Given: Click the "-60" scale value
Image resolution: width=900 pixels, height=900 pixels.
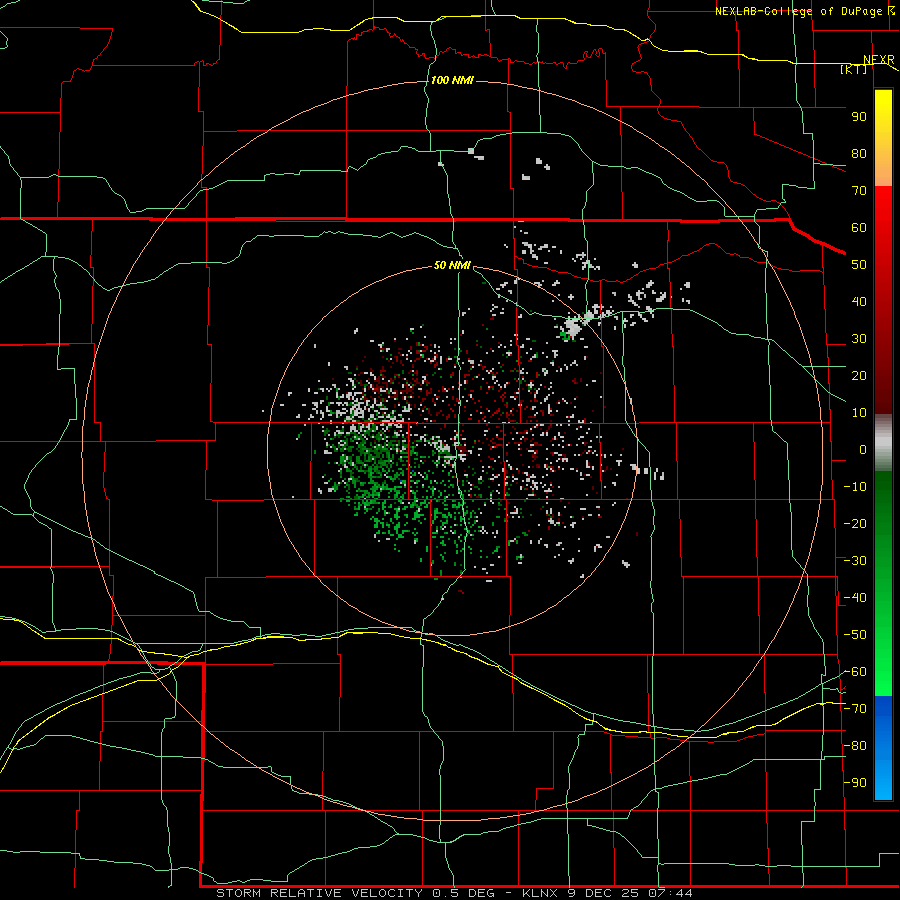Looking at the screenshot, I should point(855,672).
